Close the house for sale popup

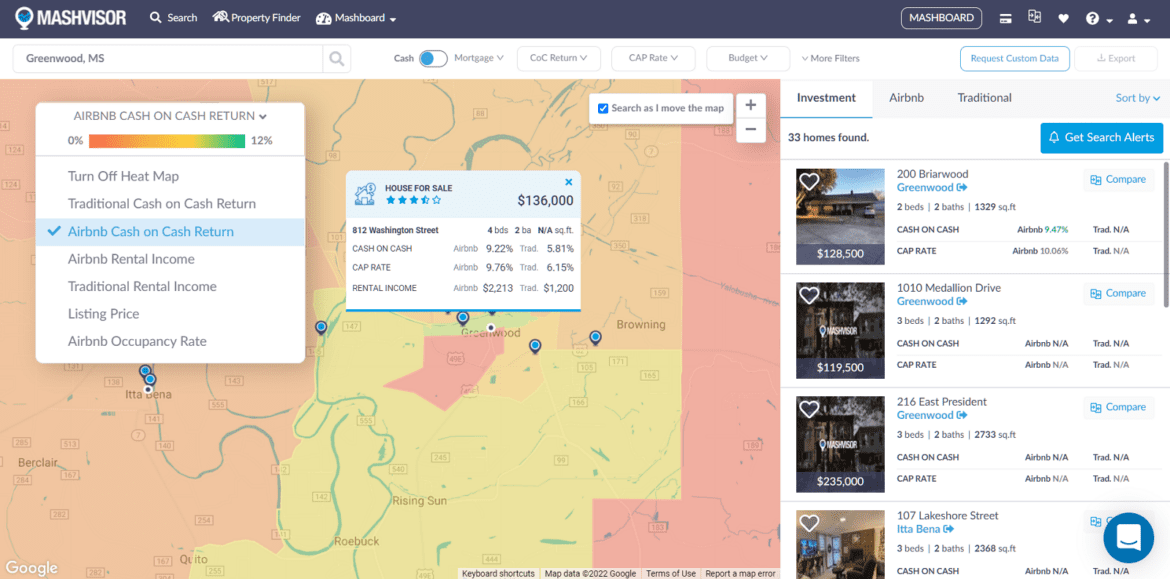(x=569, y=182)
